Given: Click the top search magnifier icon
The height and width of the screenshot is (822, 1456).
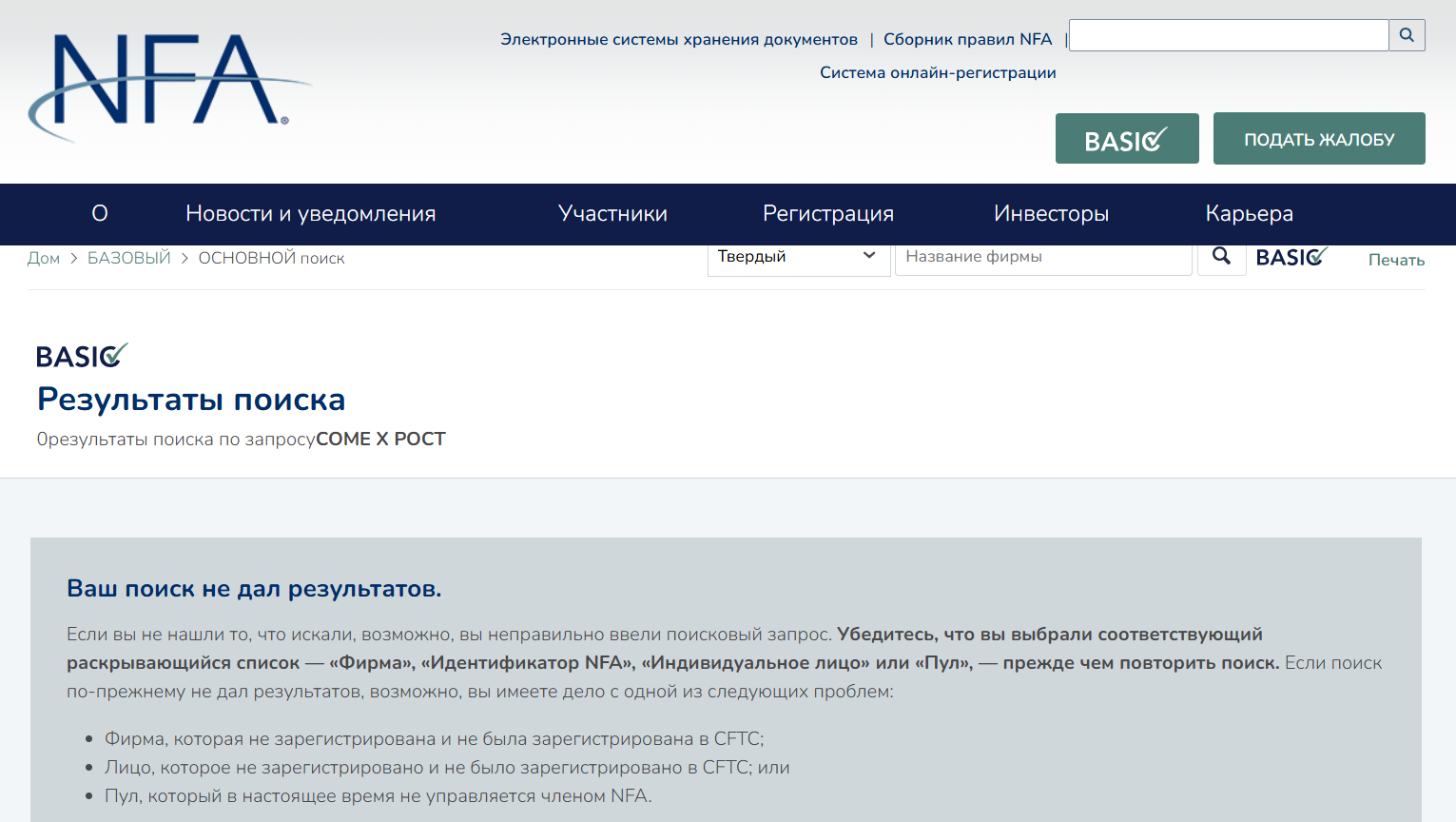Looking at the screenshot, I should [1407, 35].
